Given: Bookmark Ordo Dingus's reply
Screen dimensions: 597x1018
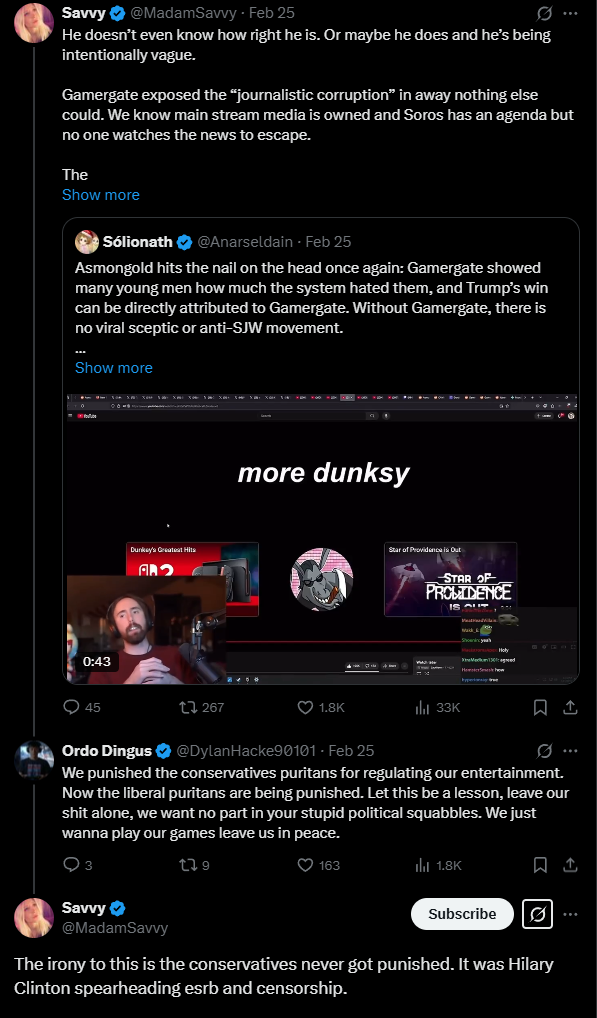Looking at the screenshot, I should coord(540,865).
